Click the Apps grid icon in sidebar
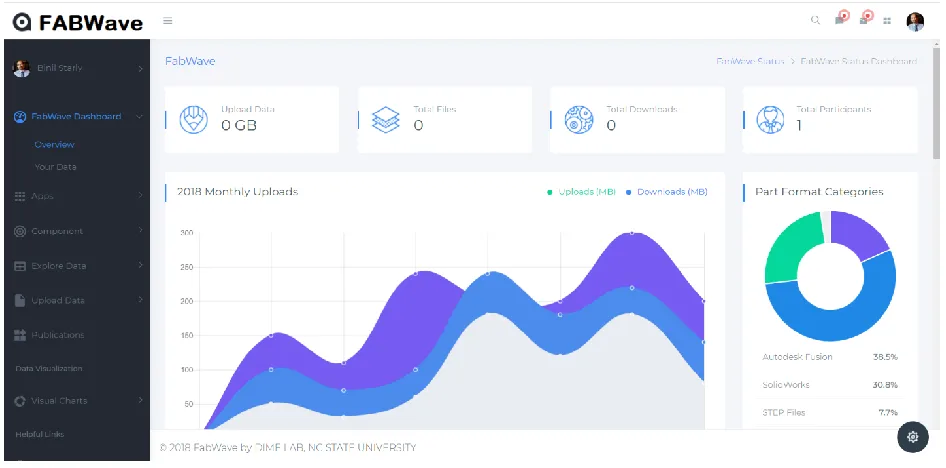This screenshot has width=946, height=468. pyautogui.click(x=20, y=196)
